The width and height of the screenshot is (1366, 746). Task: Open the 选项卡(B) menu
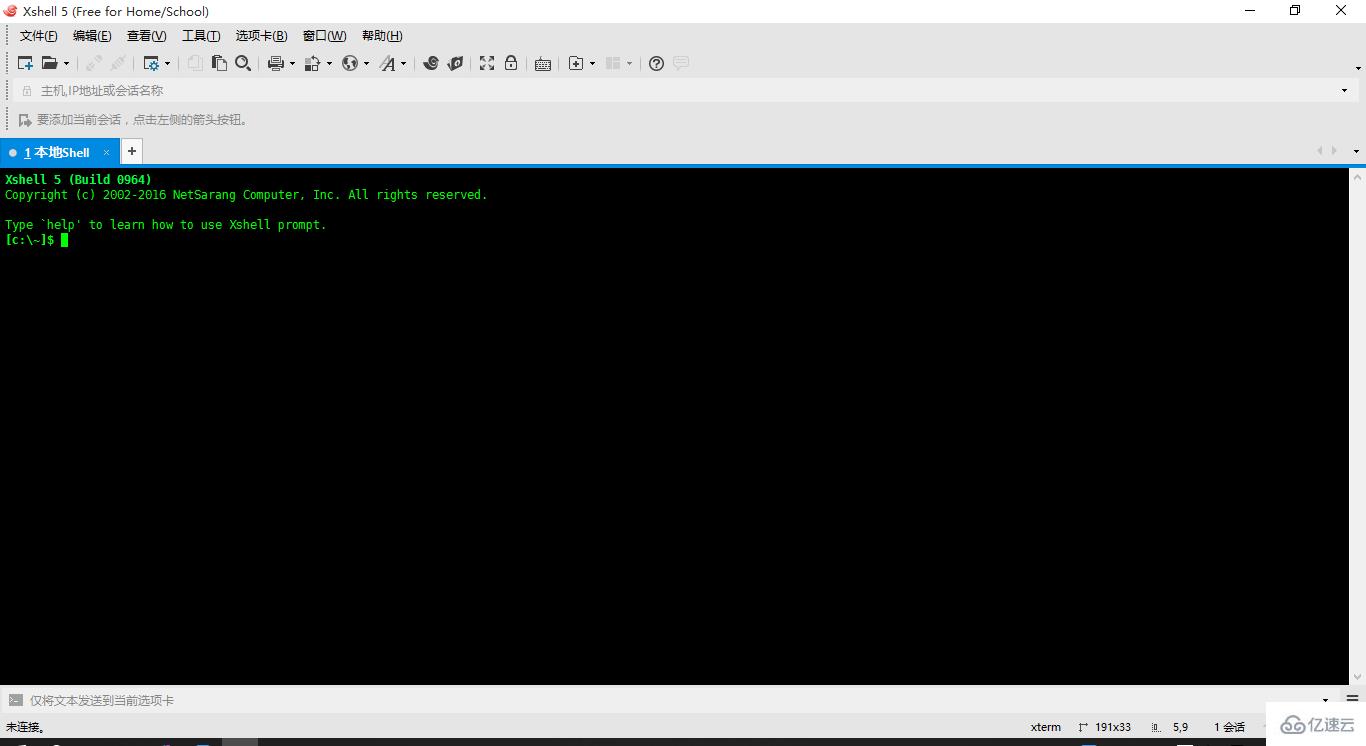[261, 36]
